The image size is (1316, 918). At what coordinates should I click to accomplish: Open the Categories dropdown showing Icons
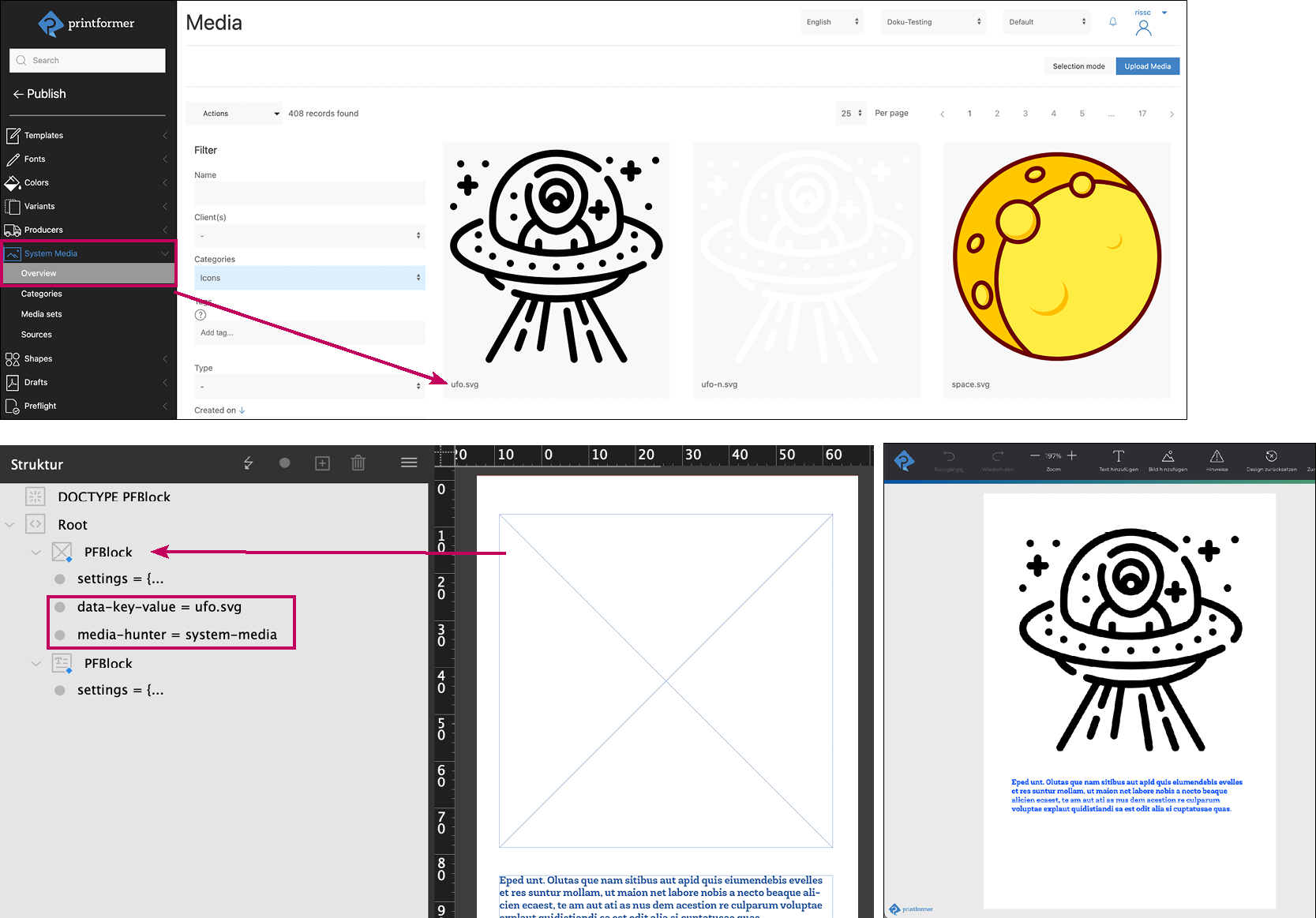pos(309,278)
